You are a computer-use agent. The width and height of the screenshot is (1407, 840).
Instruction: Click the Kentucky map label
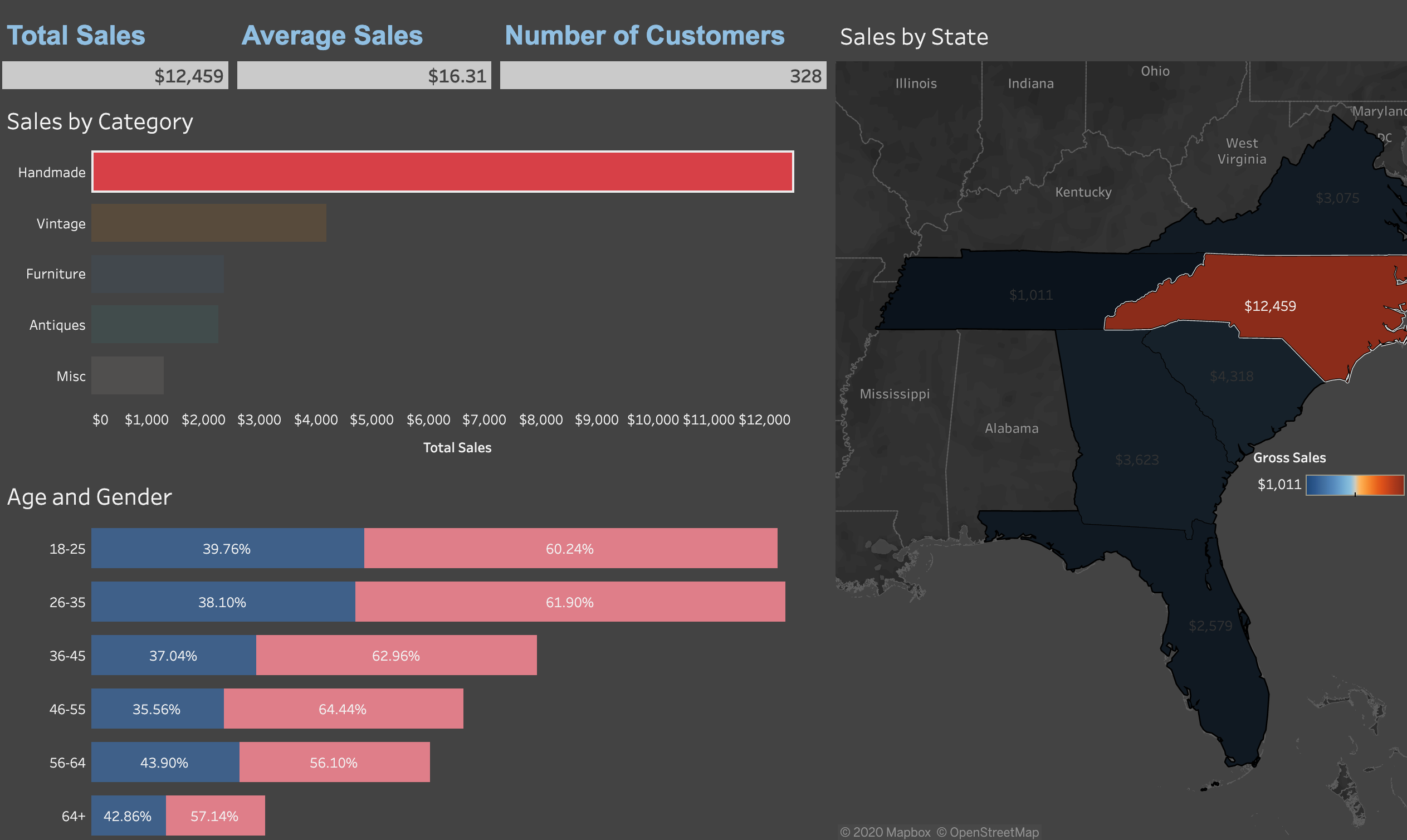pyautogui.click(x=1083, y=192)
